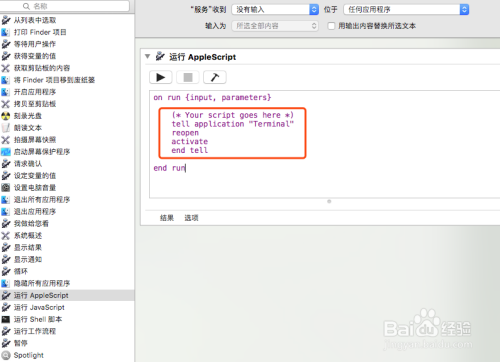500x362 pixels.
Task: Click the icon beside 显示通知
Action: click(x=6, y=259)
